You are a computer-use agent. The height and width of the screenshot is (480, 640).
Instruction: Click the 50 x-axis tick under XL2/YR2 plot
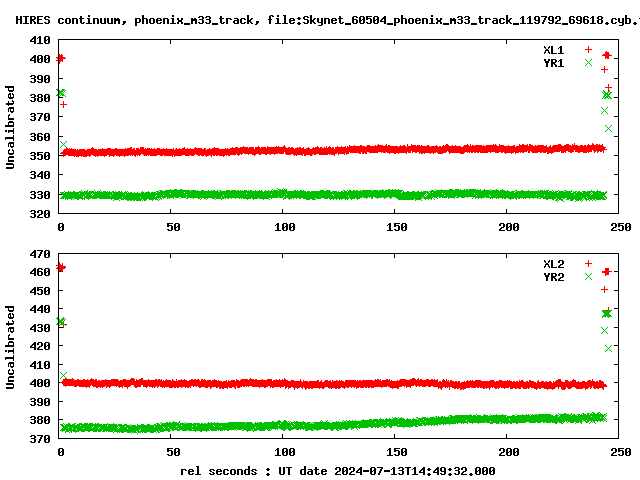point(173,452)
